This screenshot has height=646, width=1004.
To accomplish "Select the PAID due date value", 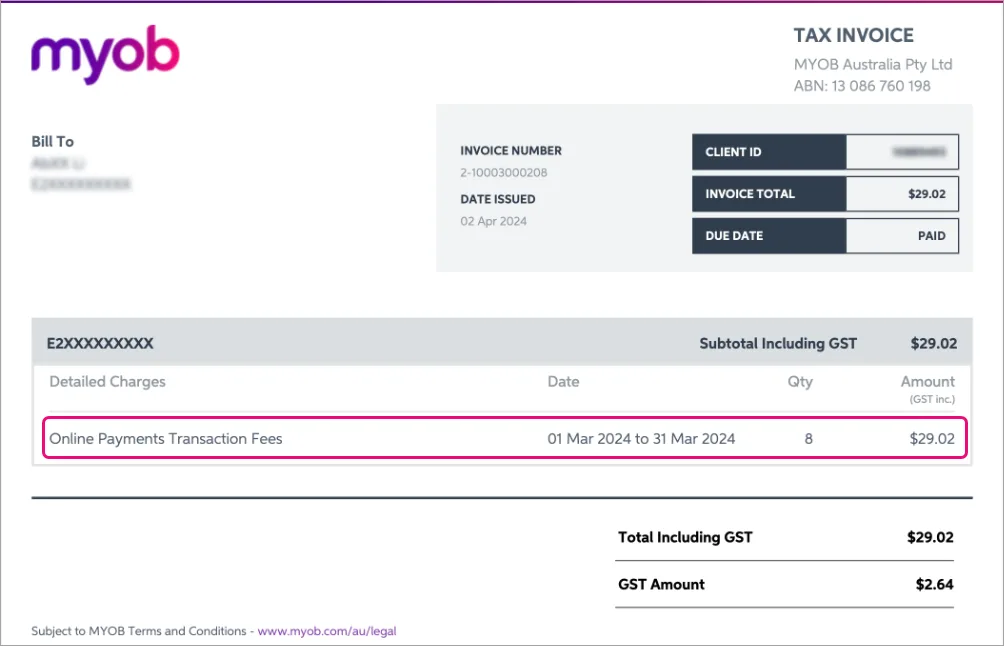I will pos(932,236).
